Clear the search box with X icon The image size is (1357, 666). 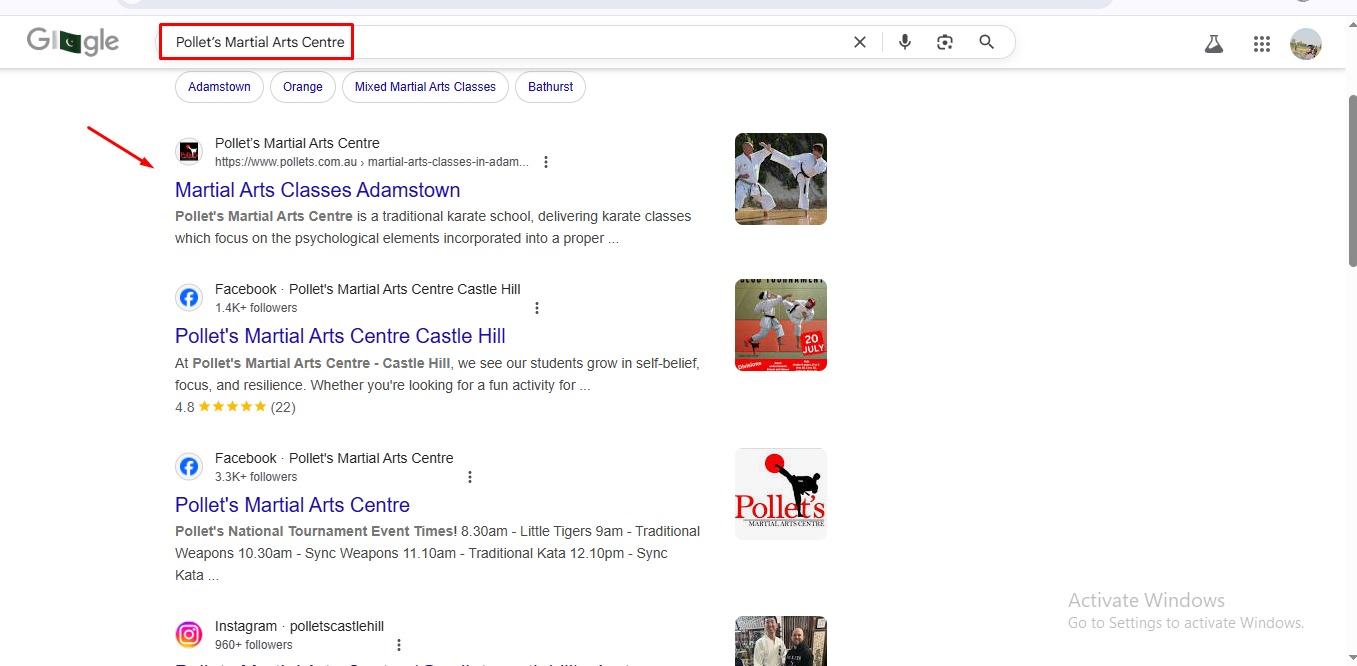pyautogui.click(x=860, y=42)
